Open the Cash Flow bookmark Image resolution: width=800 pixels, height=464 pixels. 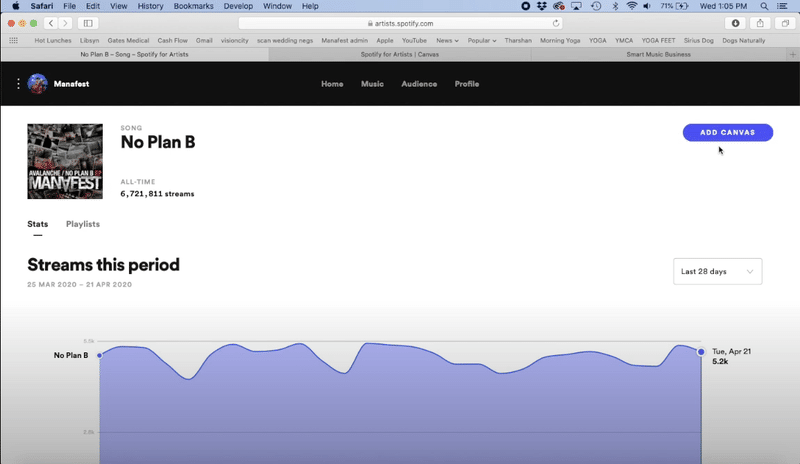click(x=172, y=40)
